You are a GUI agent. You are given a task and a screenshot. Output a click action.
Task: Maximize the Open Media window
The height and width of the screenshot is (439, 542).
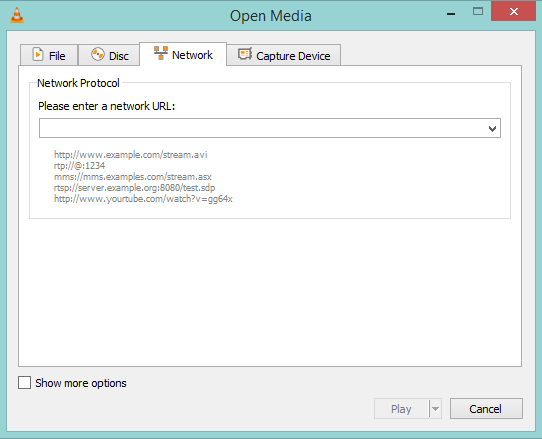pos(478,12)
